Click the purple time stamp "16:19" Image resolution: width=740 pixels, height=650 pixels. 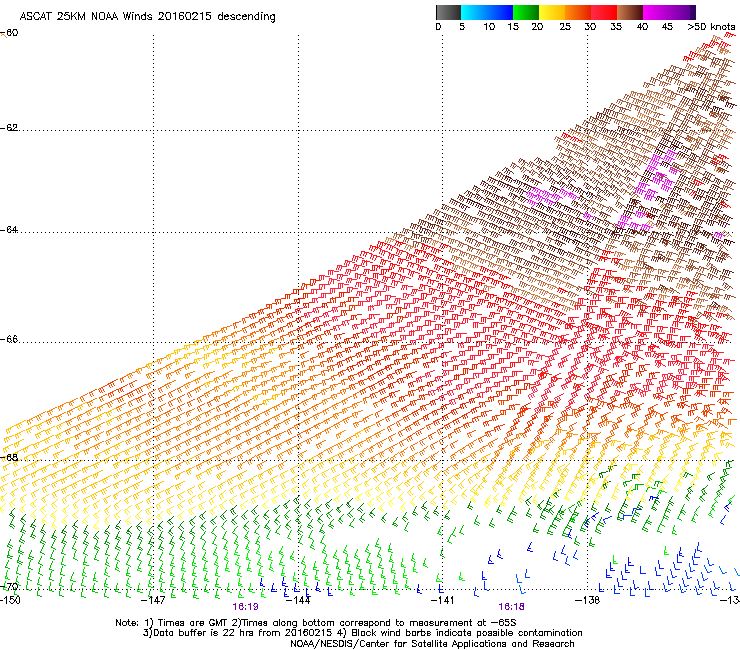pyautogui.click(x=245, y=607)
